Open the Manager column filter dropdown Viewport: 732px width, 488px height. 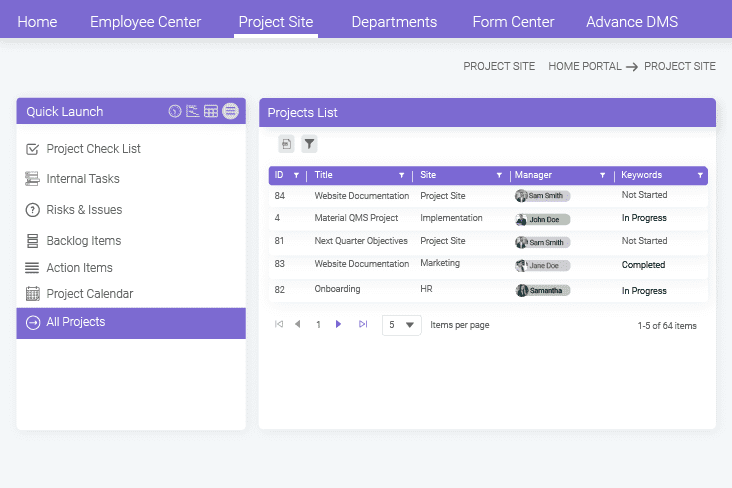[x=602, y=176]
